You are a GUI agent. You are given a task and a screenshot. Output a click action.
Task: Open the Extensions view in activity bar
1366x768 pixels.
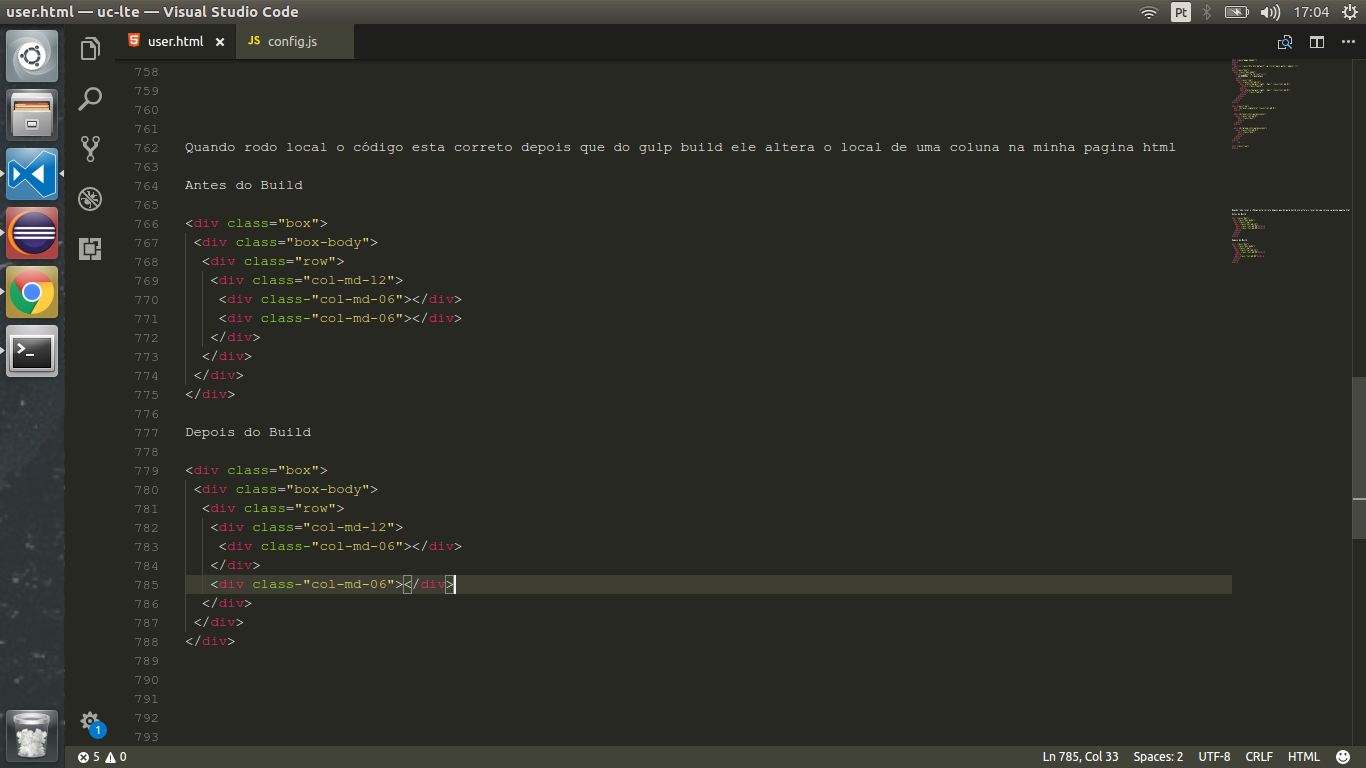click(90, 248)
